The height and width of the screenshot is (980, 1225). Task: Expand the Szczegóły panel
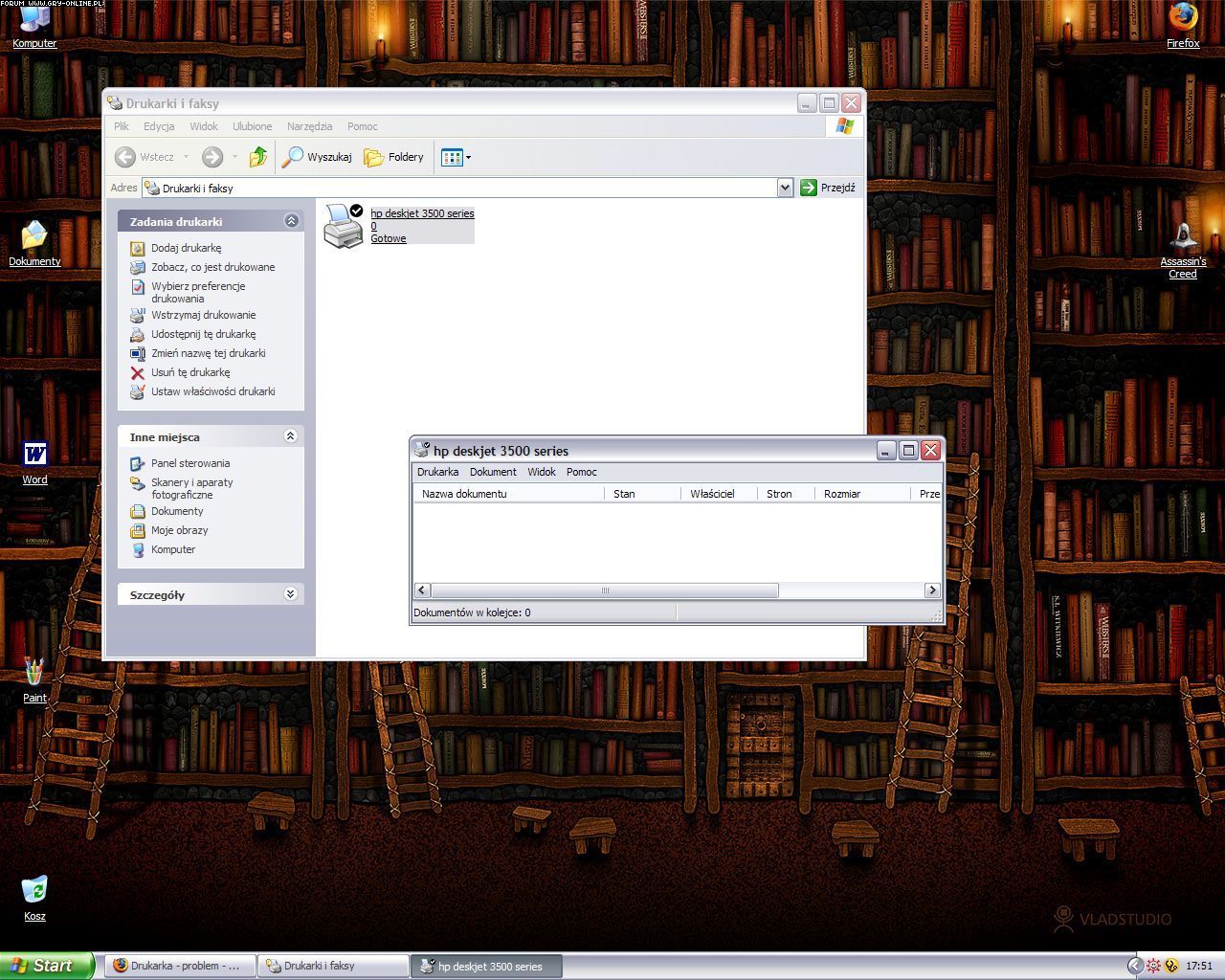tap(291, 594)
